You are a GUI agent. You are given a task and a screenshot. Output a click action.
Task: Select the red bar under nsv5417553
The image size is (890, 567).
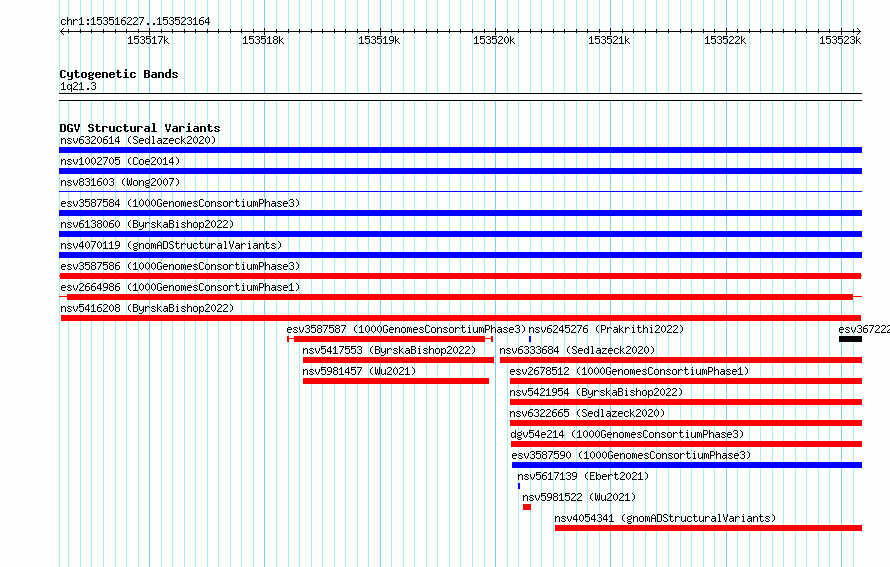pos(398,360)
